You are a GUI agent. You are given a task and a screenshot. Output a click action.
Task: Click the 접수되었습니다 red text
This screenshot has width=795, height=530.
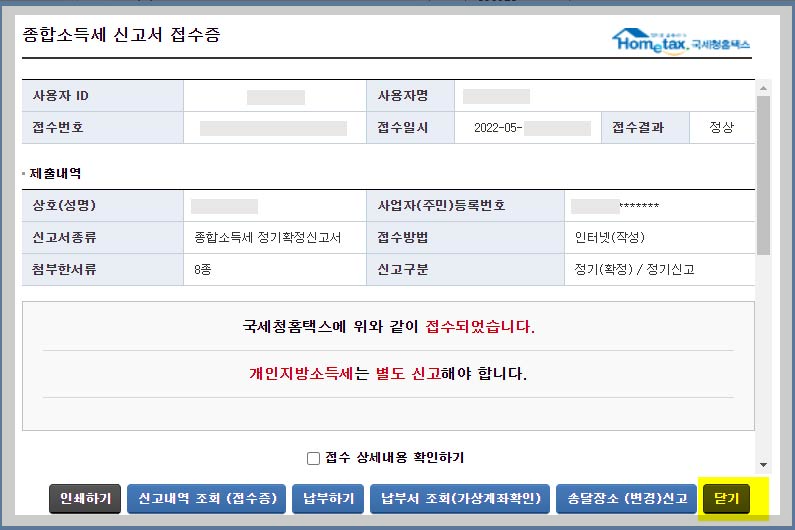click(x=480, y=326)
